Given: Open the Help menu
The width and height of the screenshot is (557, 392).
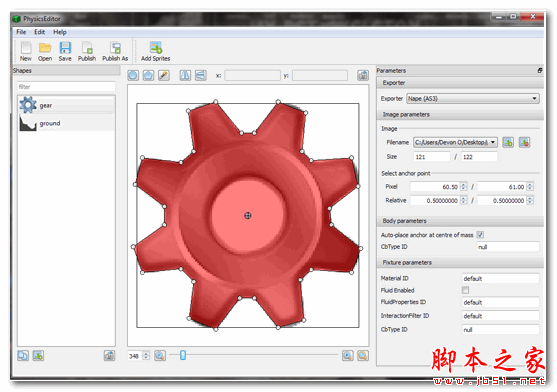Looking at the screenshot, I should point(60,32).
